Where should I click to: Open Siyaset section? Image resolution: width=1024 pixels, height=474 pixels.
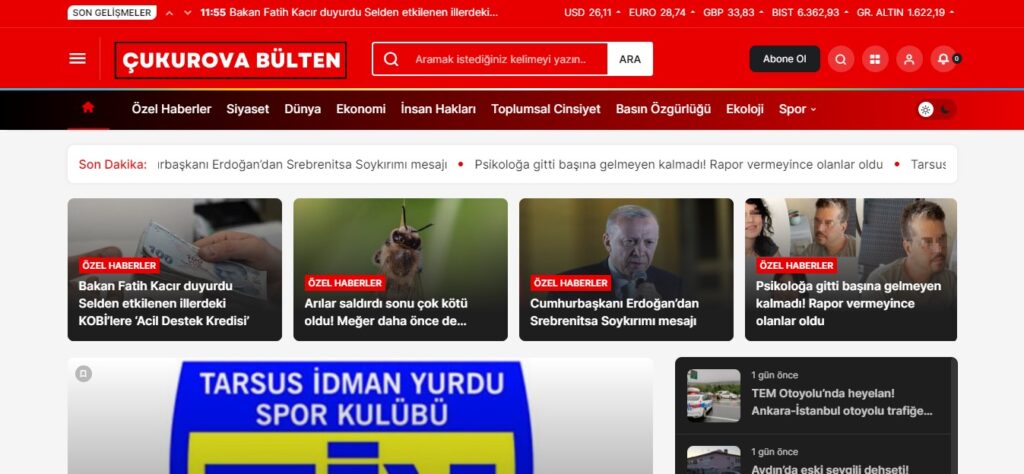[248, 109]
